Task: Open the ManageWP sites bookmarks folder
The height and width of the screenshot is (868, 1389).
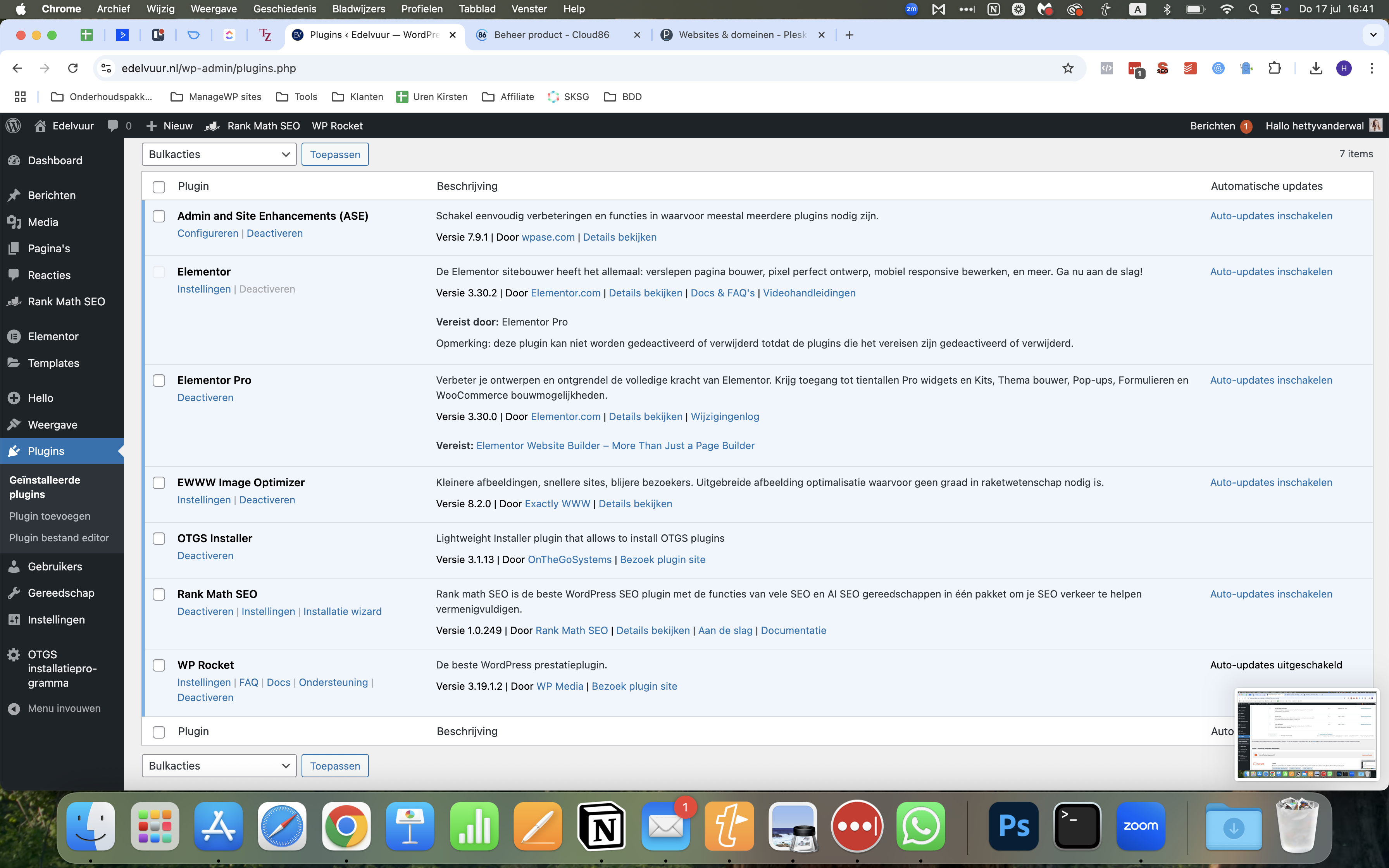Action: point(216,96)
